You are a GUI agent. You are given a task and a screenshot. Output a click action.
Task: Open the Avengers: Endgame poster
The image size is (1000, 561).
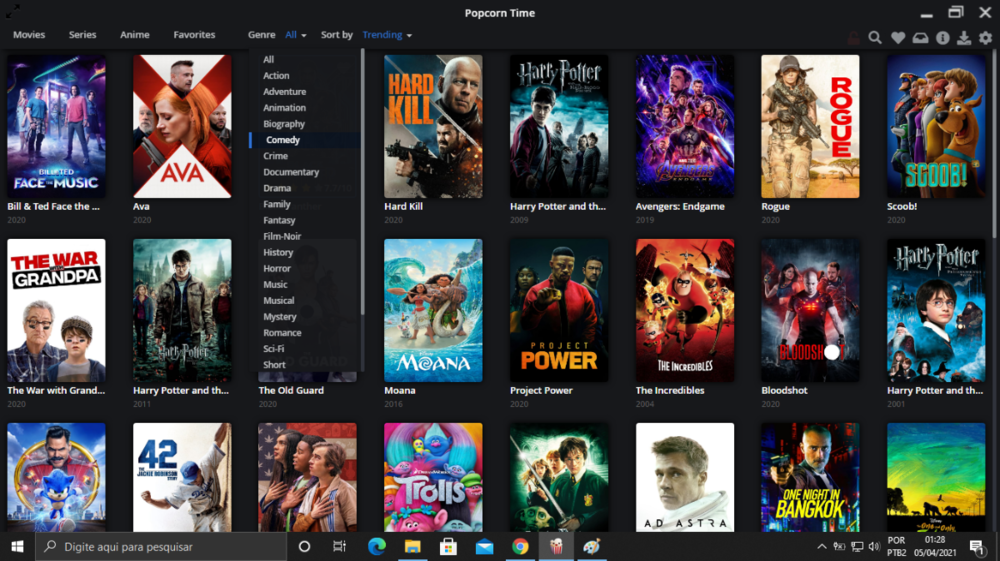684,126
